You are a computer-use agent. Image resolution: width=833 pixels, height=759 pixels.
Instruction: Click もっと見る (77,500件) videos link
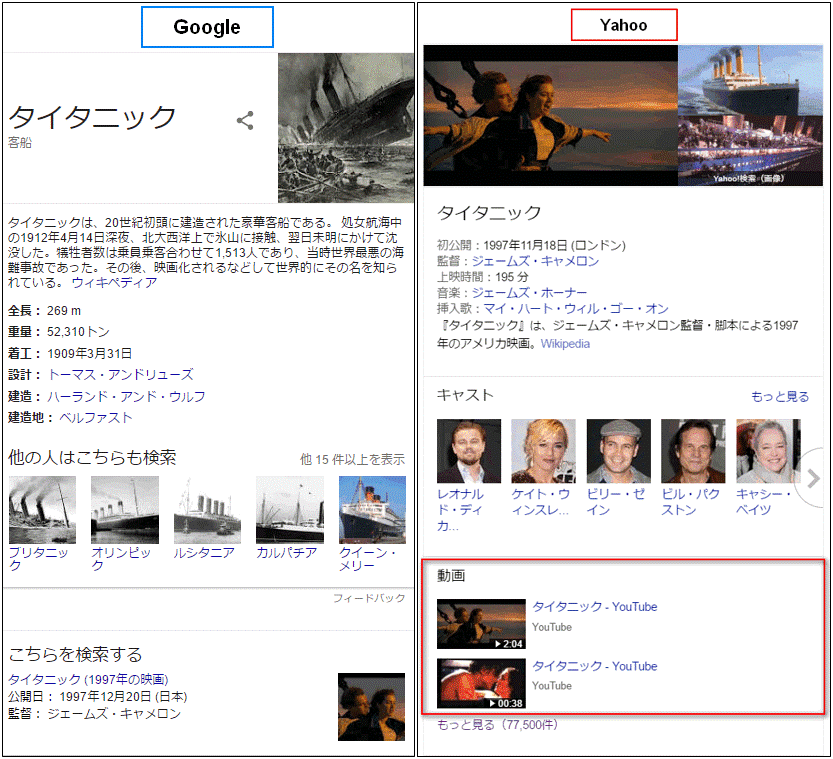[497, 724]
